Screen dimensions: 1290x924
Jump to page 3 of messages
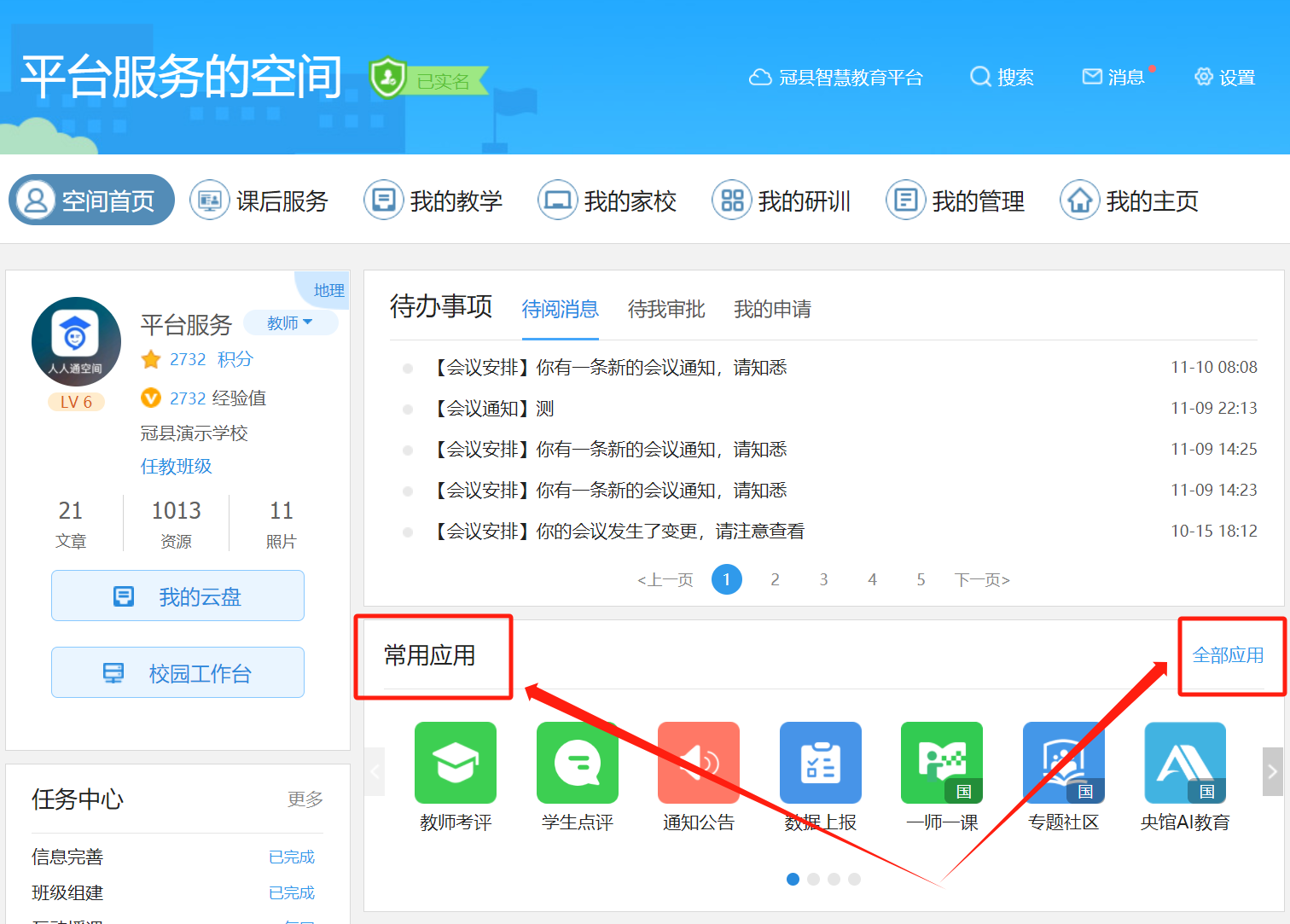click(823, 580)
